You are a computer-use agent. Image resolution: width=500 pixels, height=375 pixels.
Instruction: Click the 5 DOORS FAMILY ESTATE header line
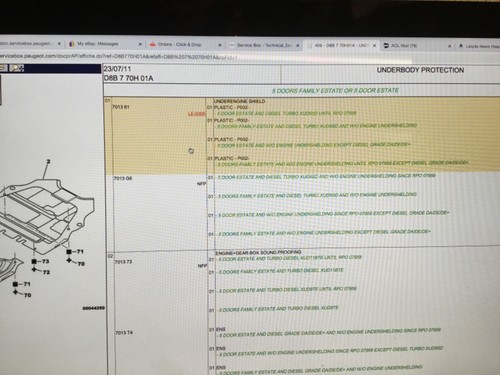click(335, 90)
